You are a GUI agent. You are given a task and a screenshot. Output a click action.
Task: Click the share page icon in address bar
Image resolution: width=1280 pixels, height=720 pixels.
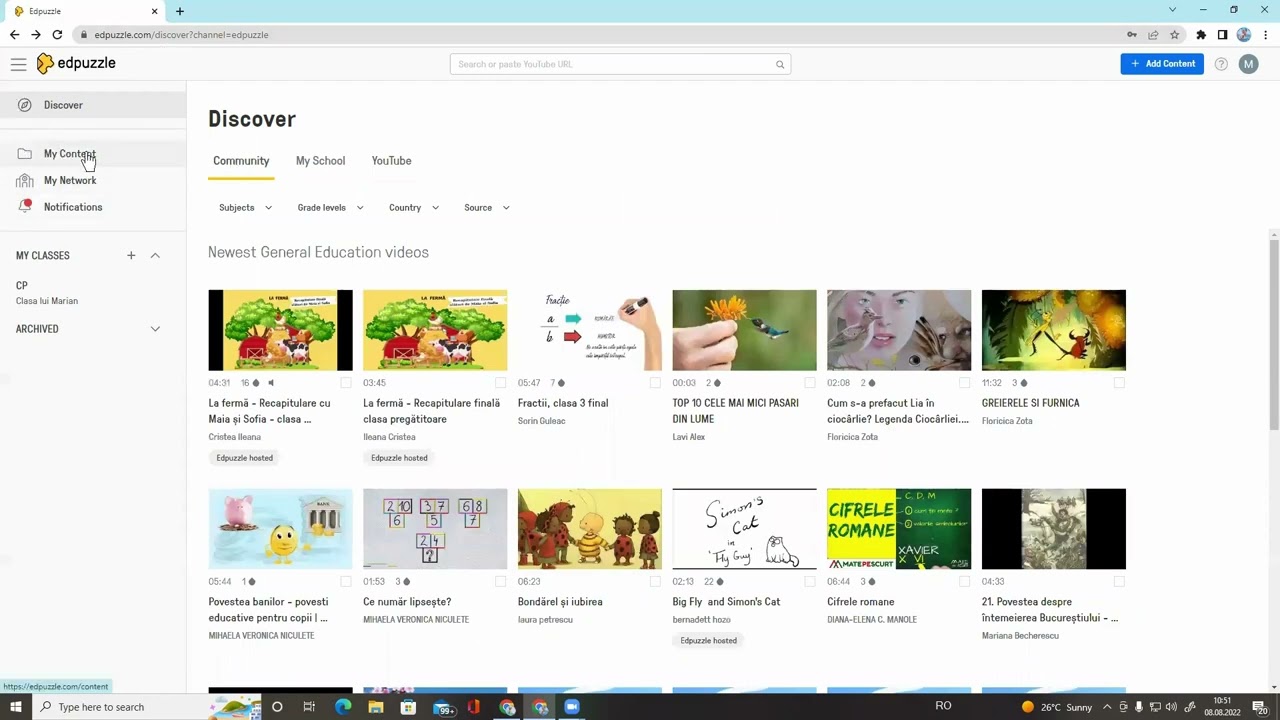tap(1153, 35)
